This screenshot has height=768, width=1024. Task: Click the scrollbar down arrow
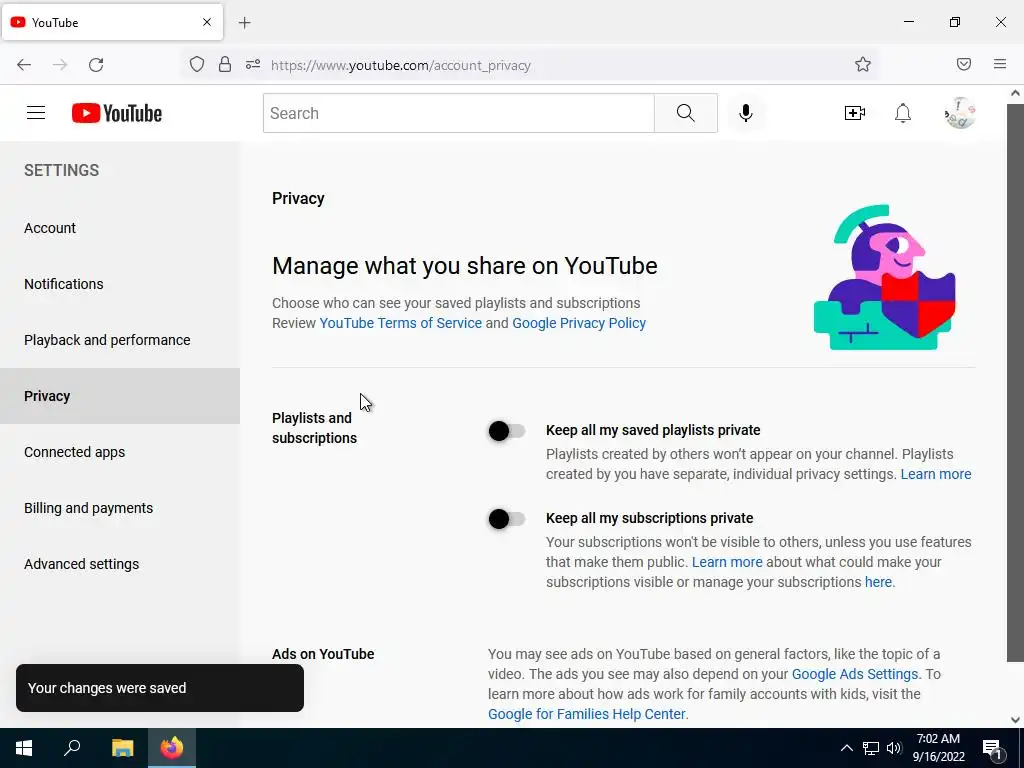[1015, 720]
